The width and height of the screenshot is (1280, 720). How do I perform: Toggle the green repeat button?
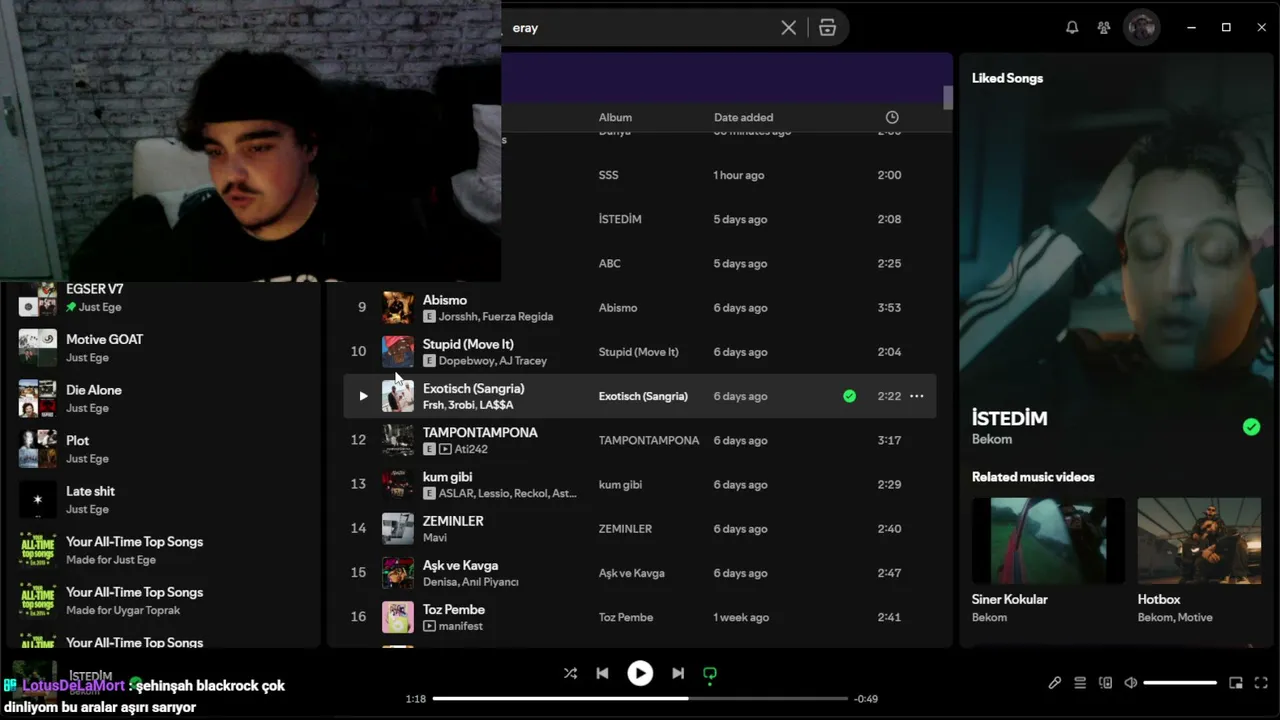(x=710, y=674)
